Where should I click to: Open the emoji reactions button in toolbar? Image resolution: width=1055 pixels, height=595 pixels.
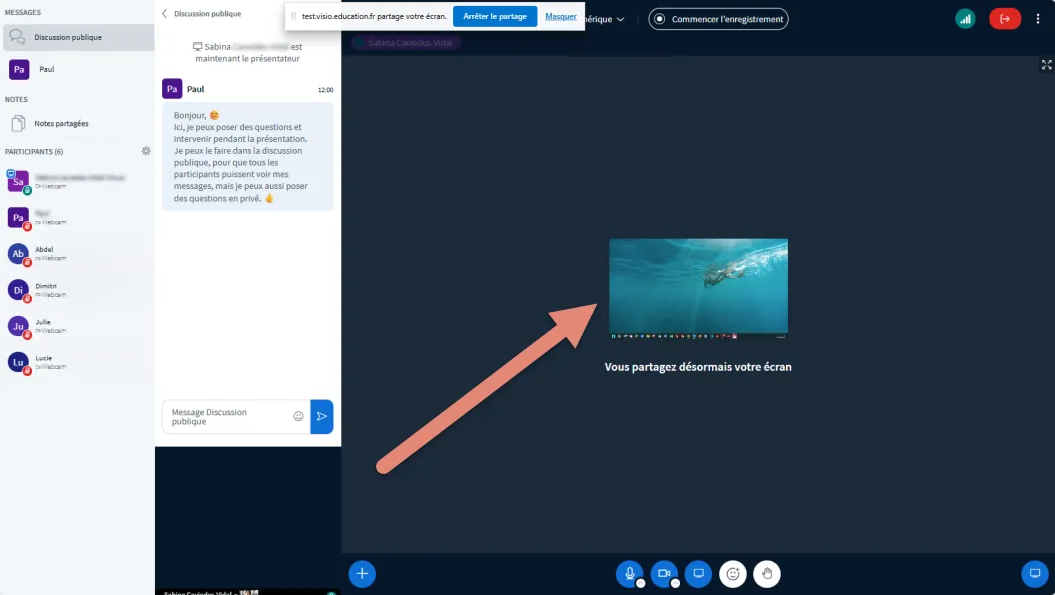(733, 574)
